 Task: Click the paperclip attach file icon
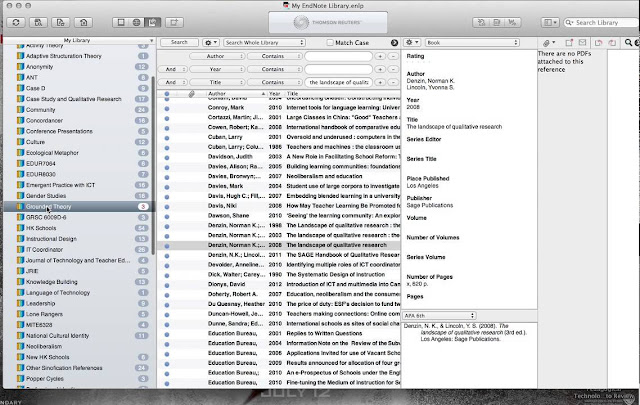(549, 43)
